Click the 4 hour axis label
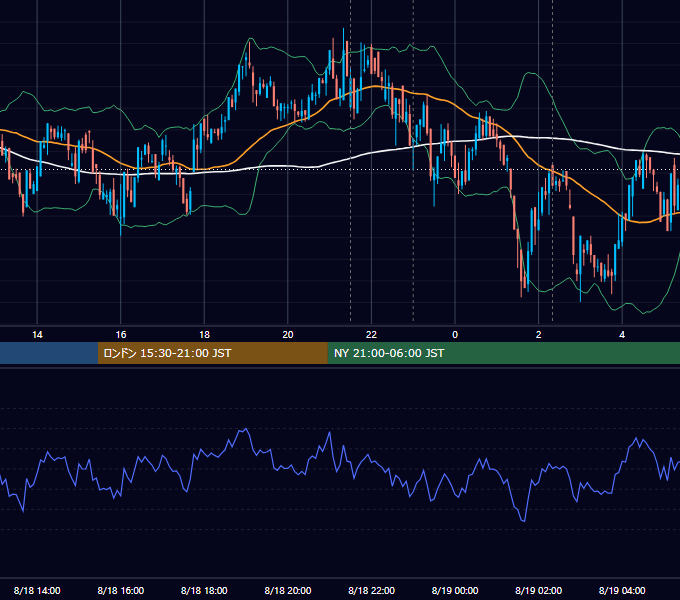 (622, 335)
